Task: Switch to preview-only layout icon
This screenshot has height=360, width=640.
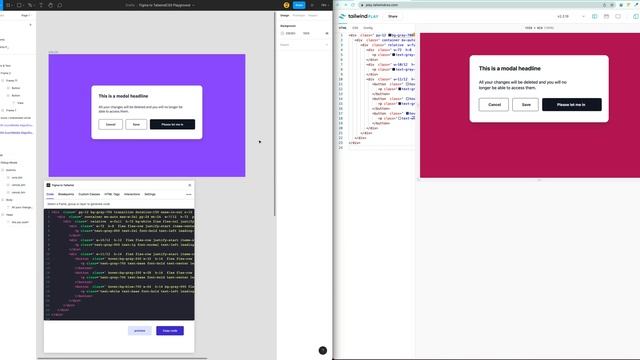Action: click(x=618, y=16)
